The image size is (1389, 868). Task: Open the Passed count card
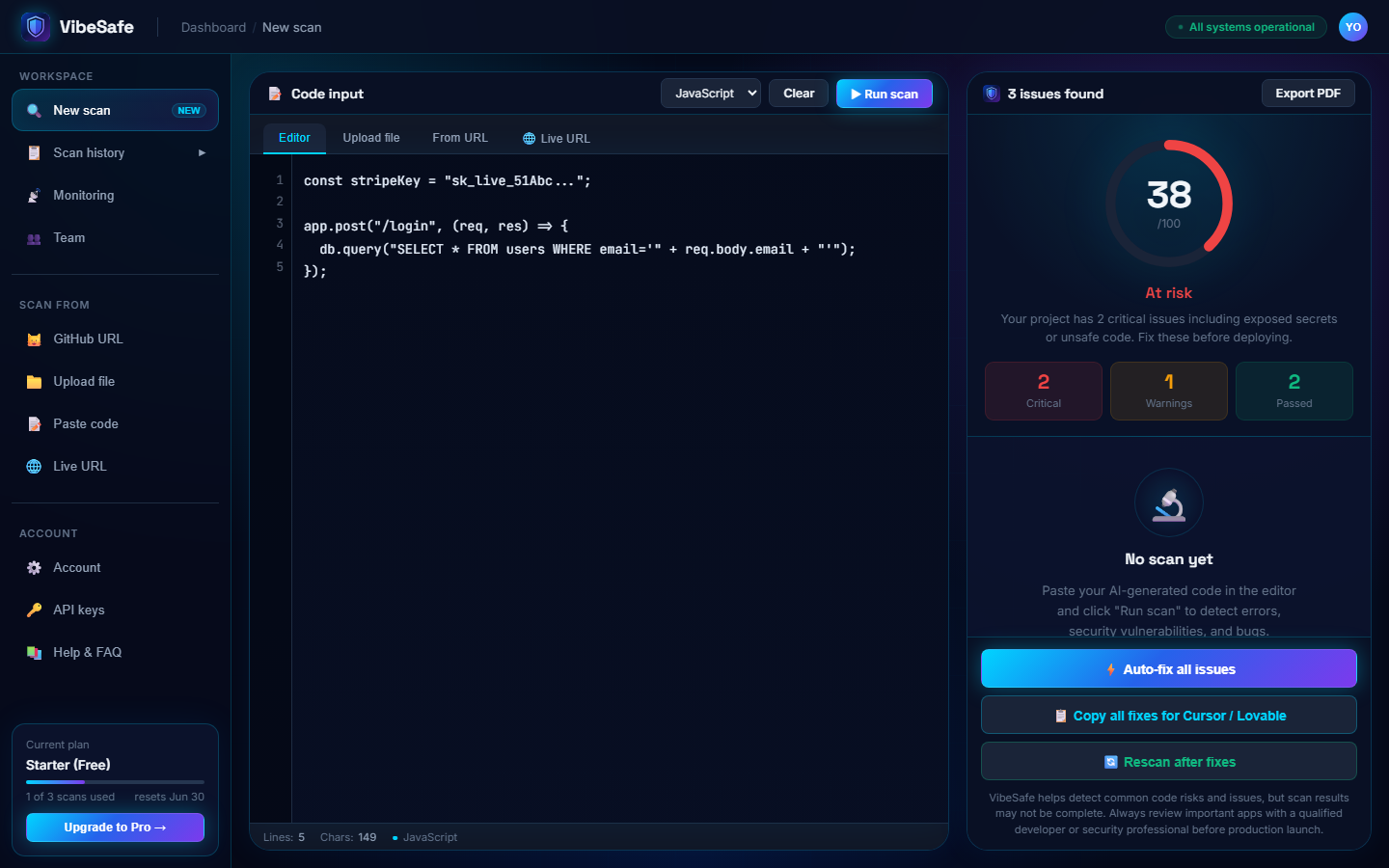click(1294, 391)
